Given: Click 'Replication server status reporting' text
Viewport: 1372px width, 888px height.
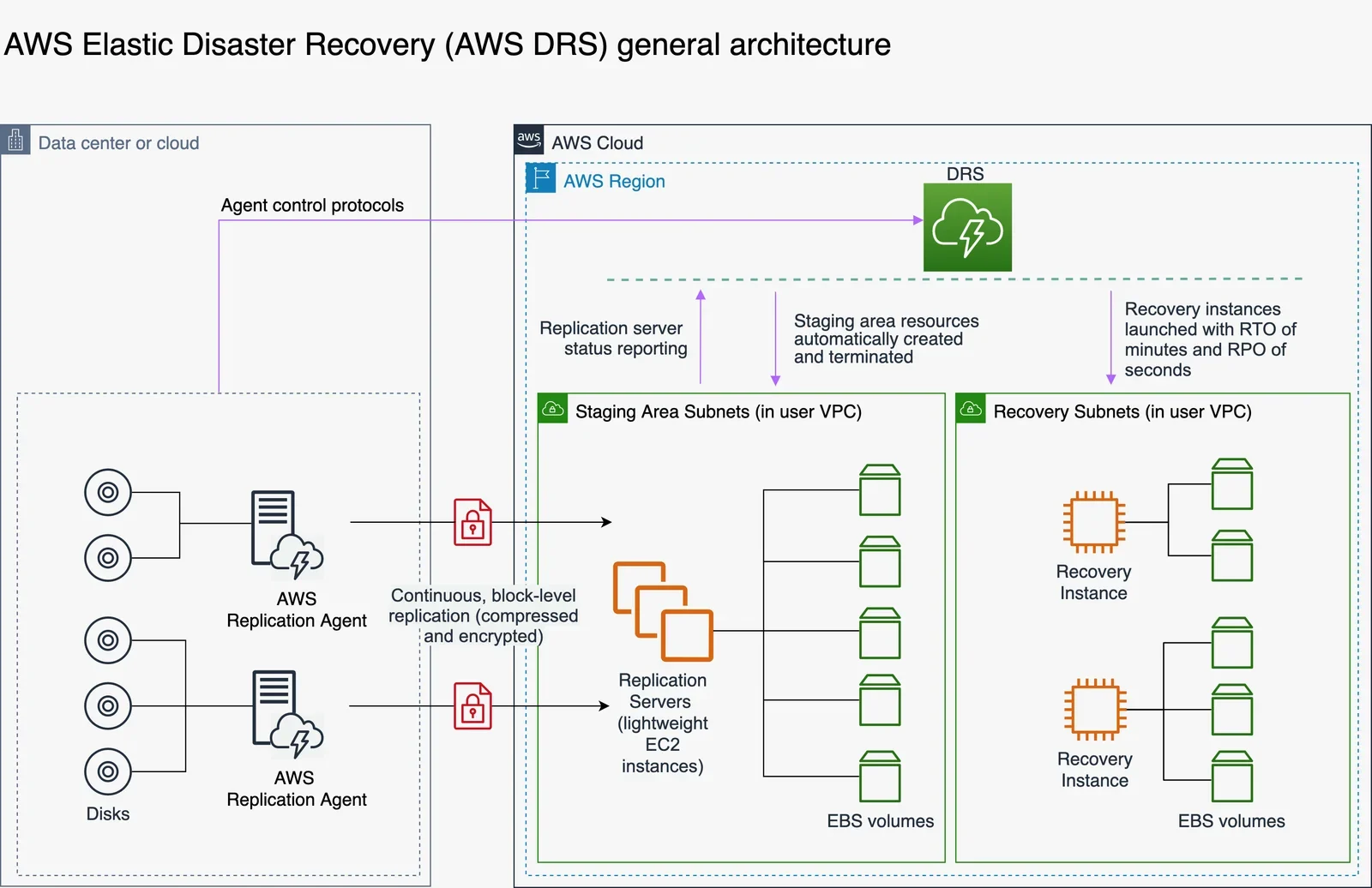Looking at the screenshot, I should pos(614,339).
